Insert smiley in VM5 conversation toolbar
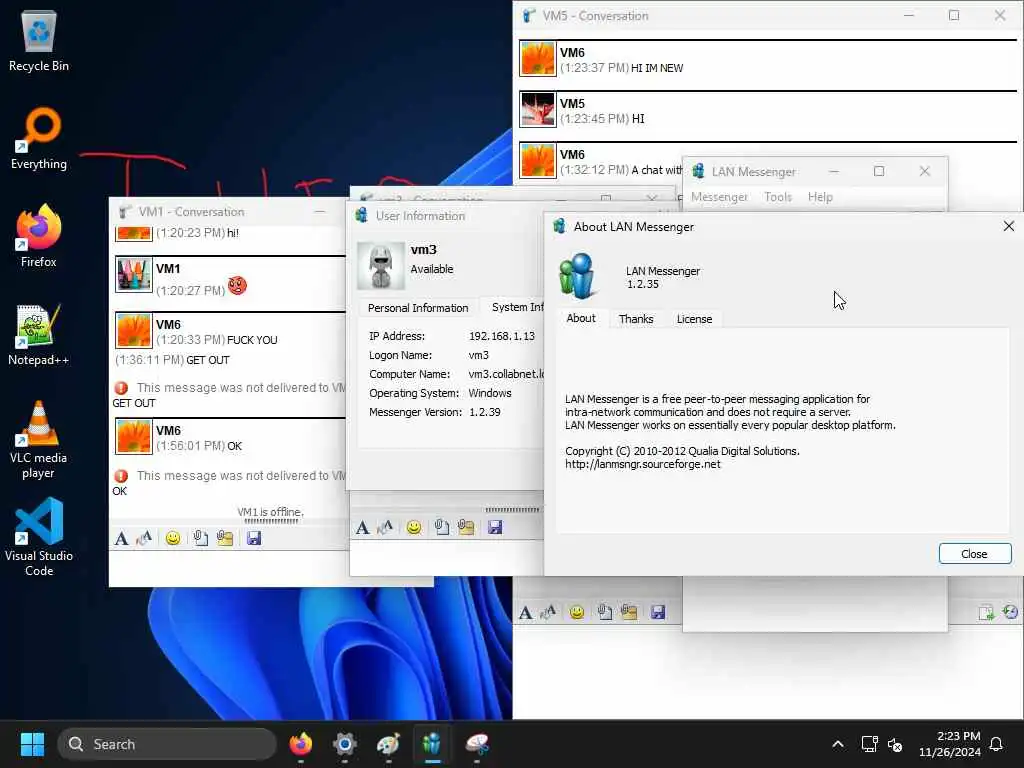 click(577, 613)
